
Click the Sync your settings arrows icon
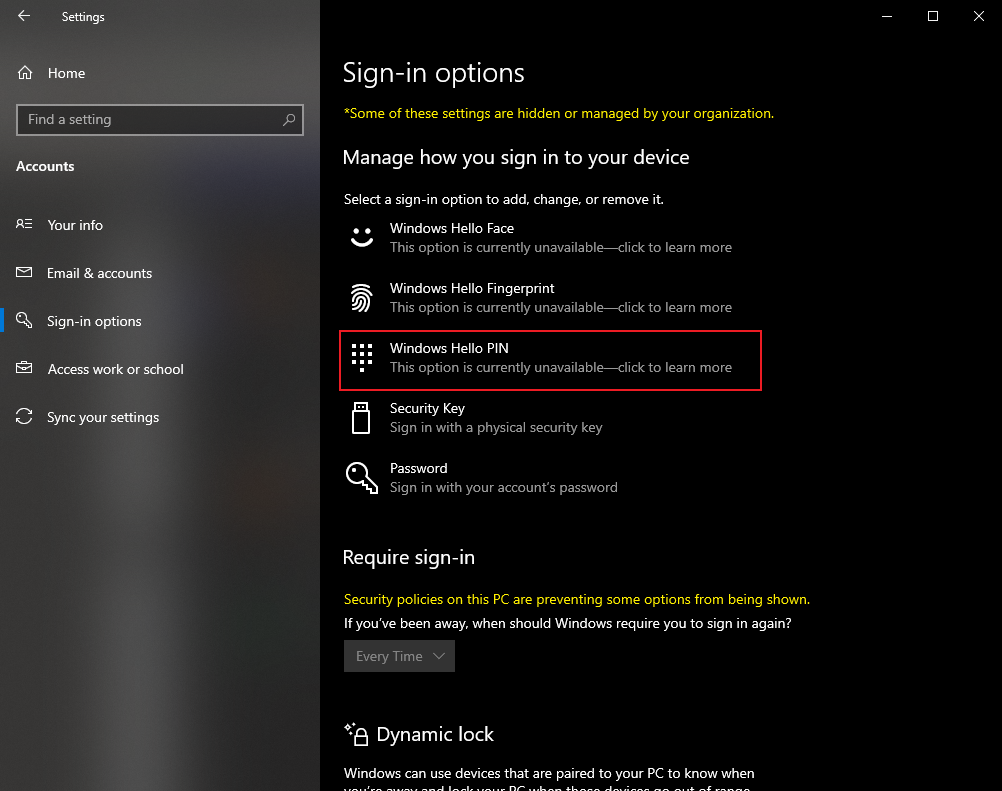24,417
